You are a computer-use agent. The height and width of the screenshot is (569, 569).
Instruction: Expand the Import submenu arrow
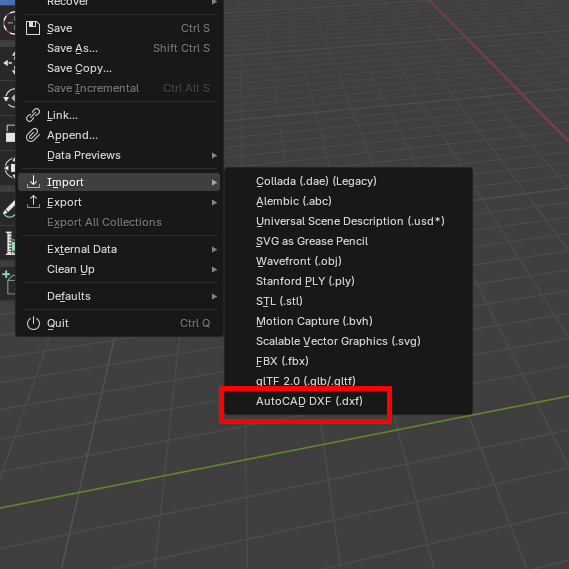(x=214, y=182)
